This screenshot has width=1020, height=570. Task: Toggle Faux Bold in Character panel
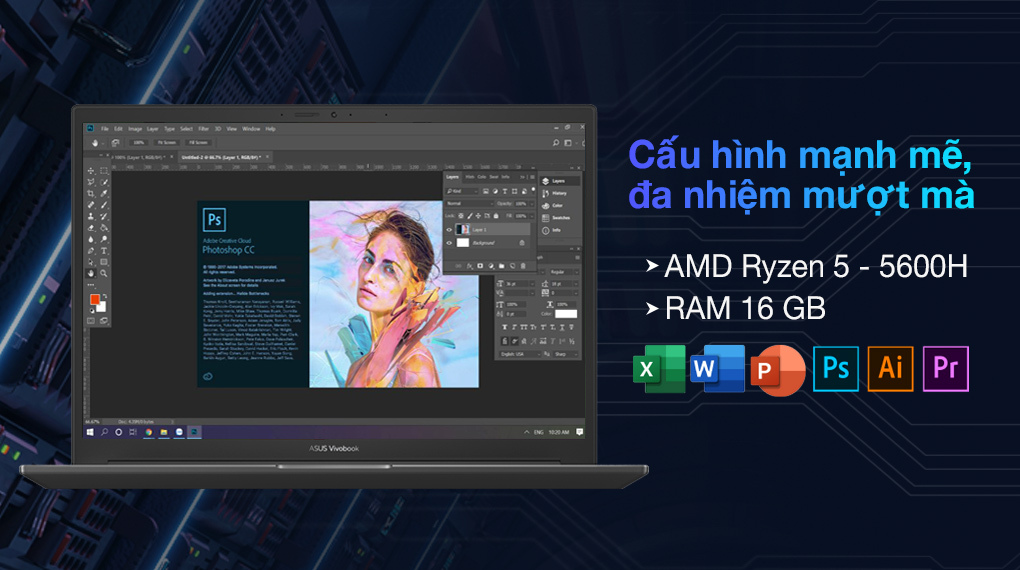pos(505,327)
